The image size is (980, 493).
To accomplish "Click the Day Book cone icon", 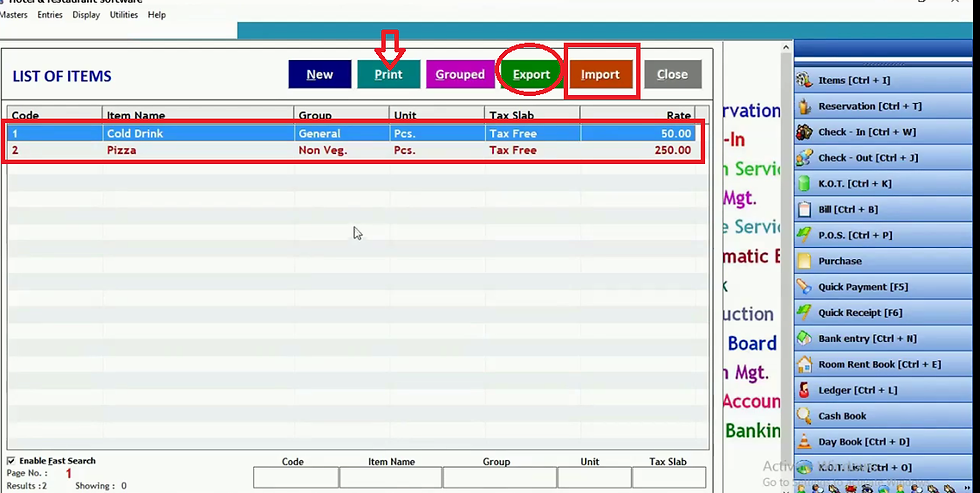I will pos(804,442).
